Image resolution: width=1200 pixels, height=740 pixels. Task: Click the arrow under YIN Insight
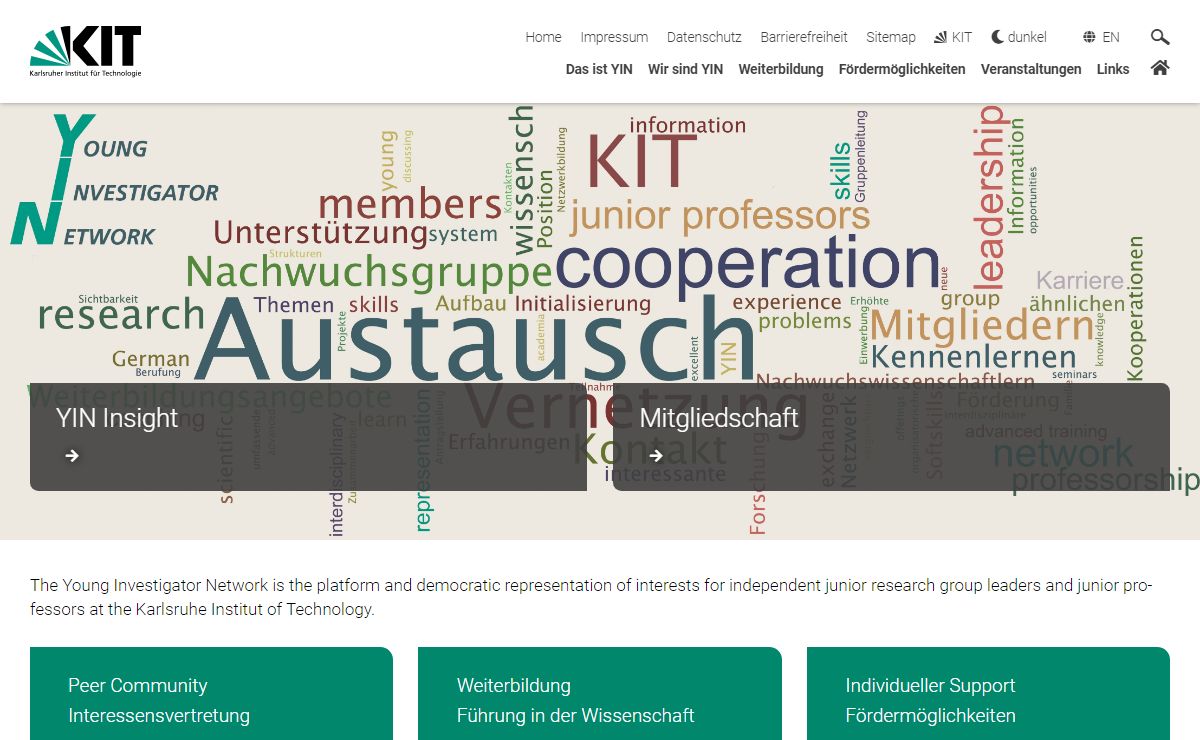(x=72, y=456)
